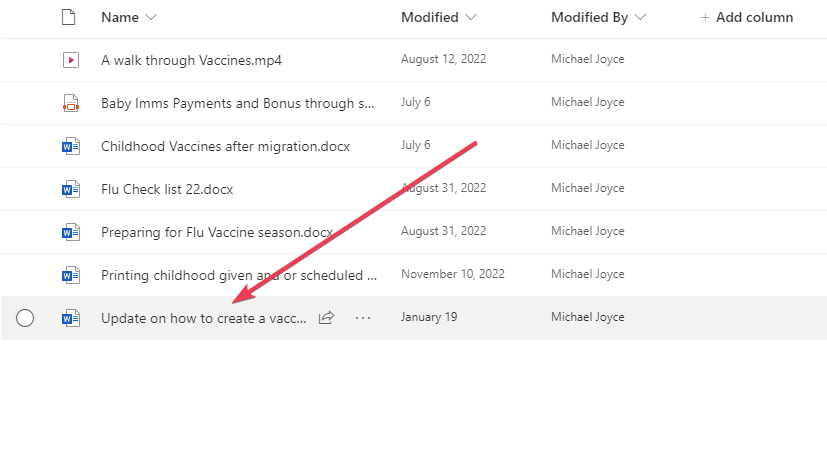
Task: Click Word icon for Childhood Vaccines after migration
Action: click(71, 146)
